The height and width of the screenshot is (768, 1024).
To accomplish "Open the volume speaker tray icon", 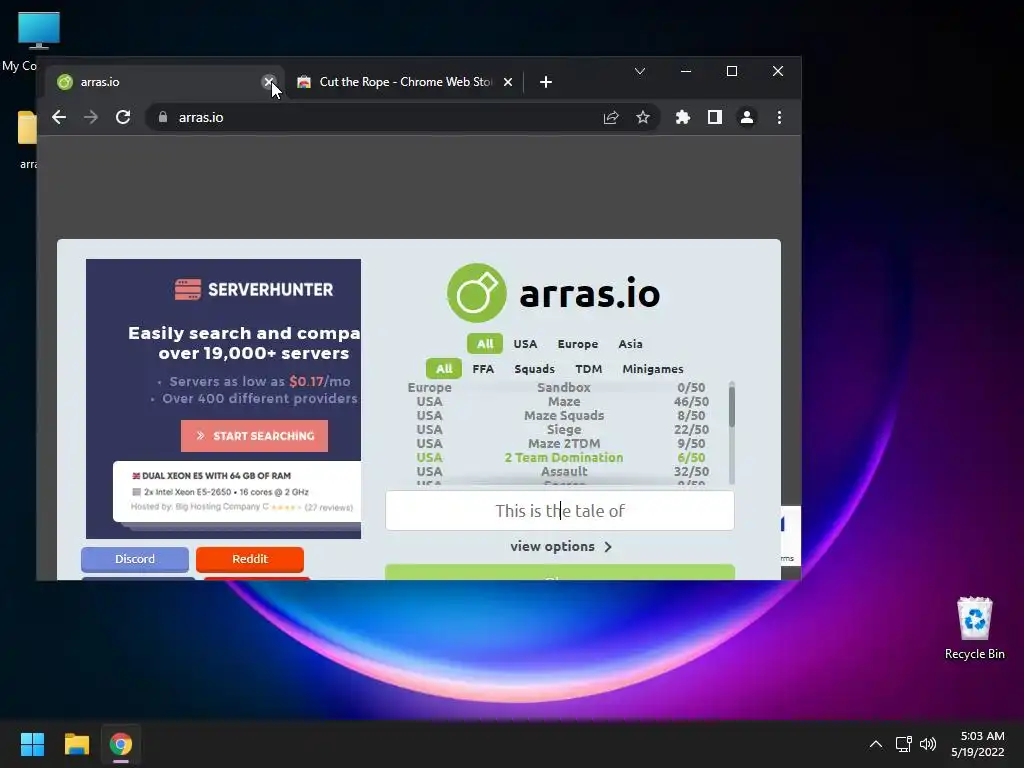I will (x=927, y=744).
